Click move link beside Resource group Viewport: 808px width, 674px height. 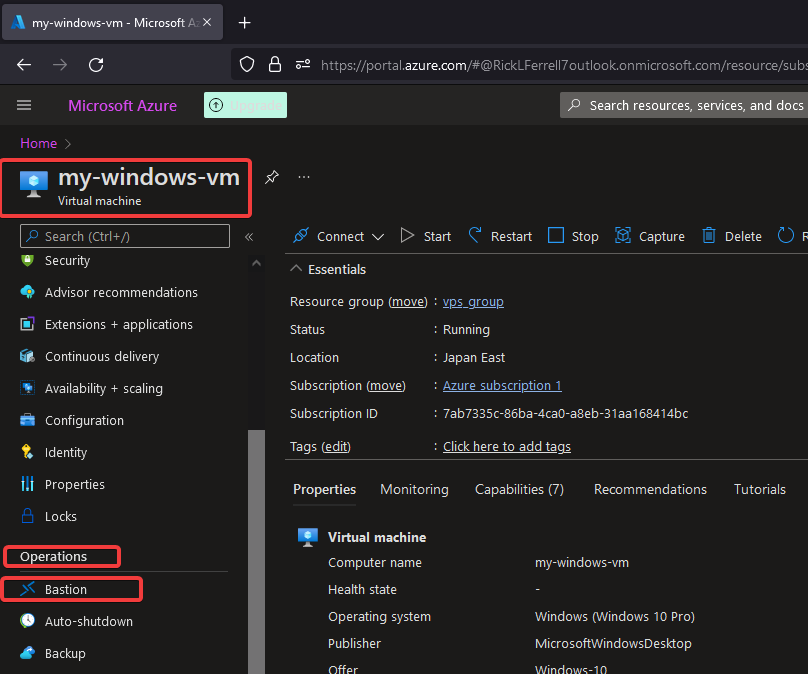pos(408,301)
